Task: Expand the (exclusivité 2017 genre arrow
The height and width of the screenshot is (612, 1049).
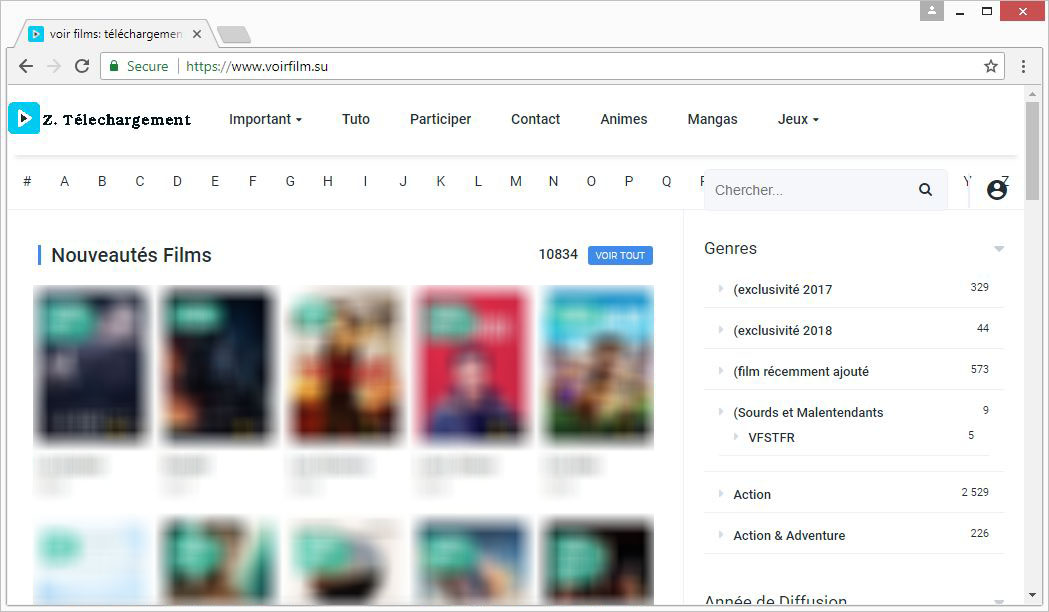Action: click(721, 289)
